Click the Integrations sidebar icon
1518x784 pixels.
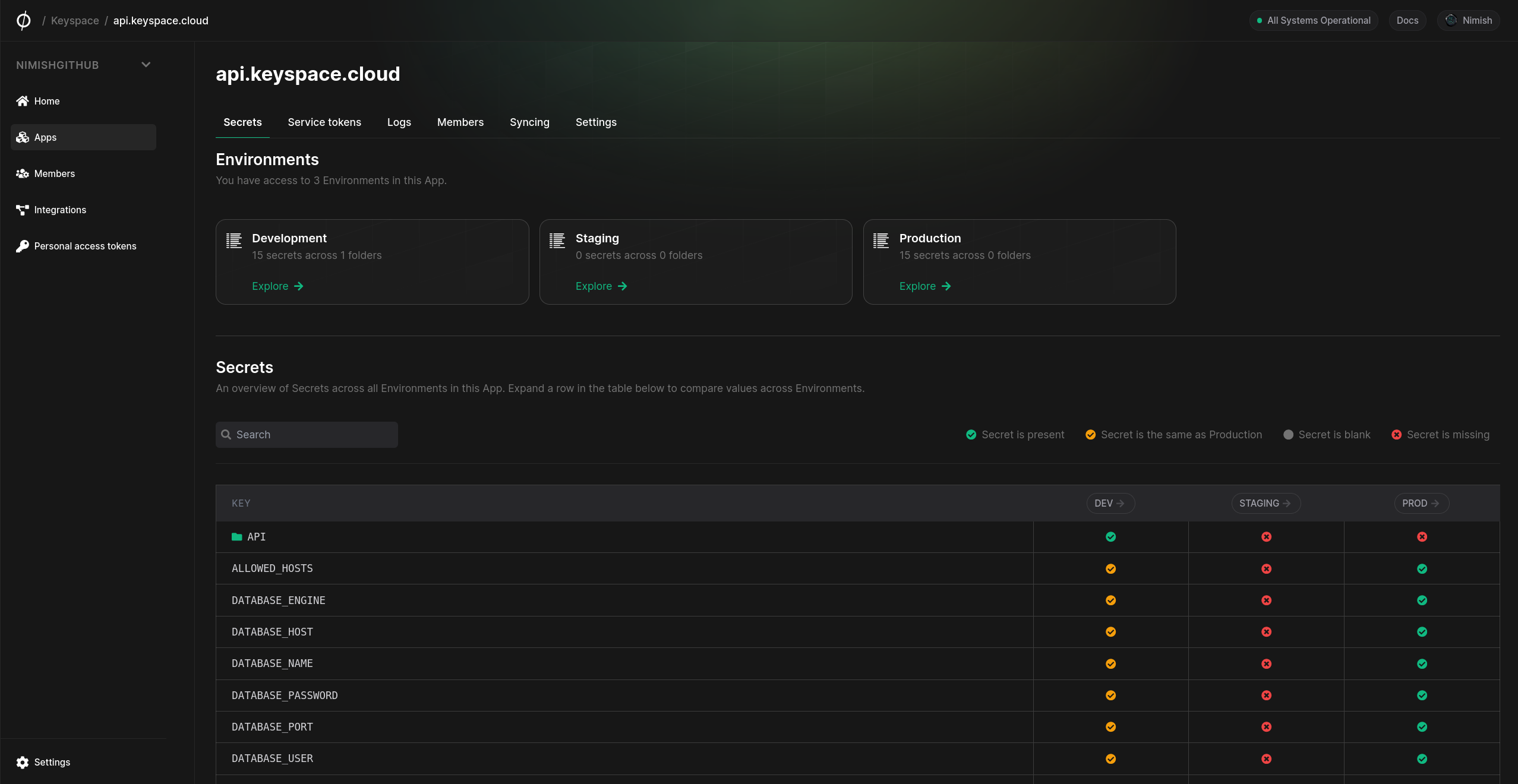[23, 210]
